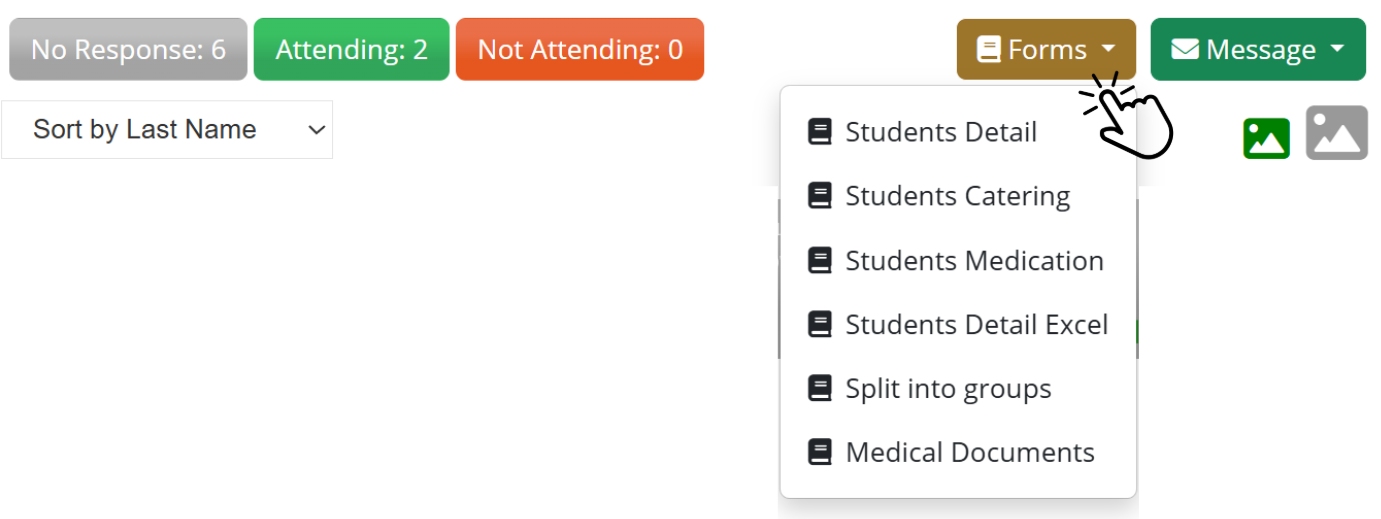Expand the Message dropdown caret
This screenshot has width=1381, height=519.
pyautogui.click(x=1337, y=49)
